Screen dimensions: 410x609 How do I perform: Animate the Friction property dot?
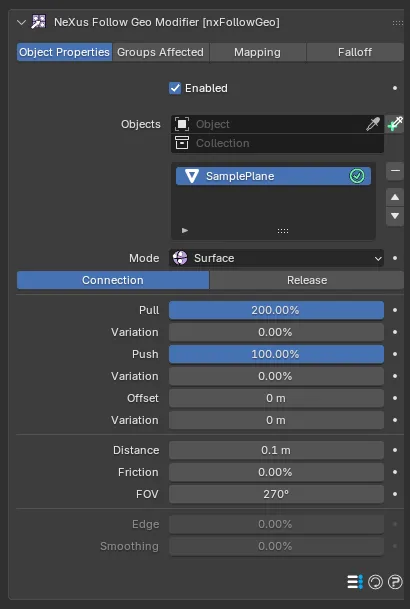(395, 472)
